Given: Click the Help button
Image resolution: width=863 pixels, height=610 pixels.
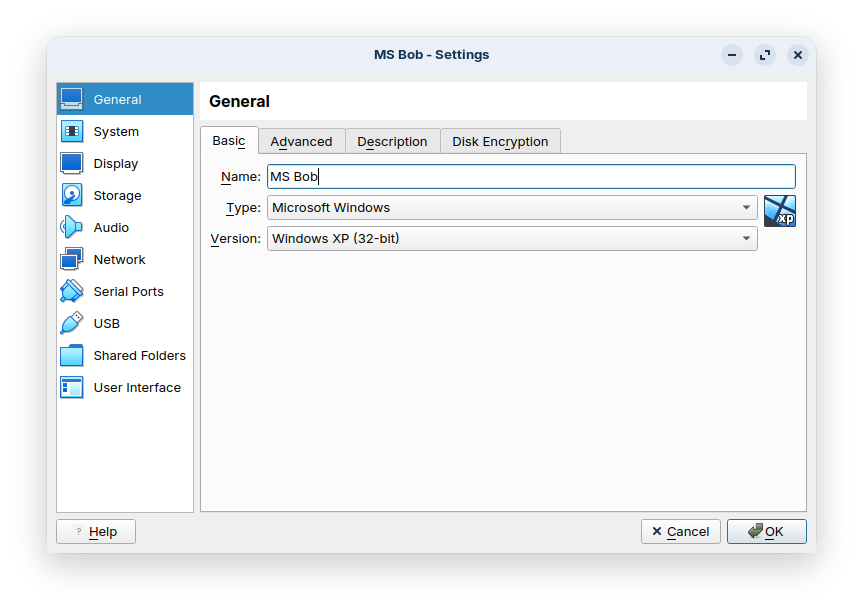Looking at the screenshot, I should click(x=96, y=532).
